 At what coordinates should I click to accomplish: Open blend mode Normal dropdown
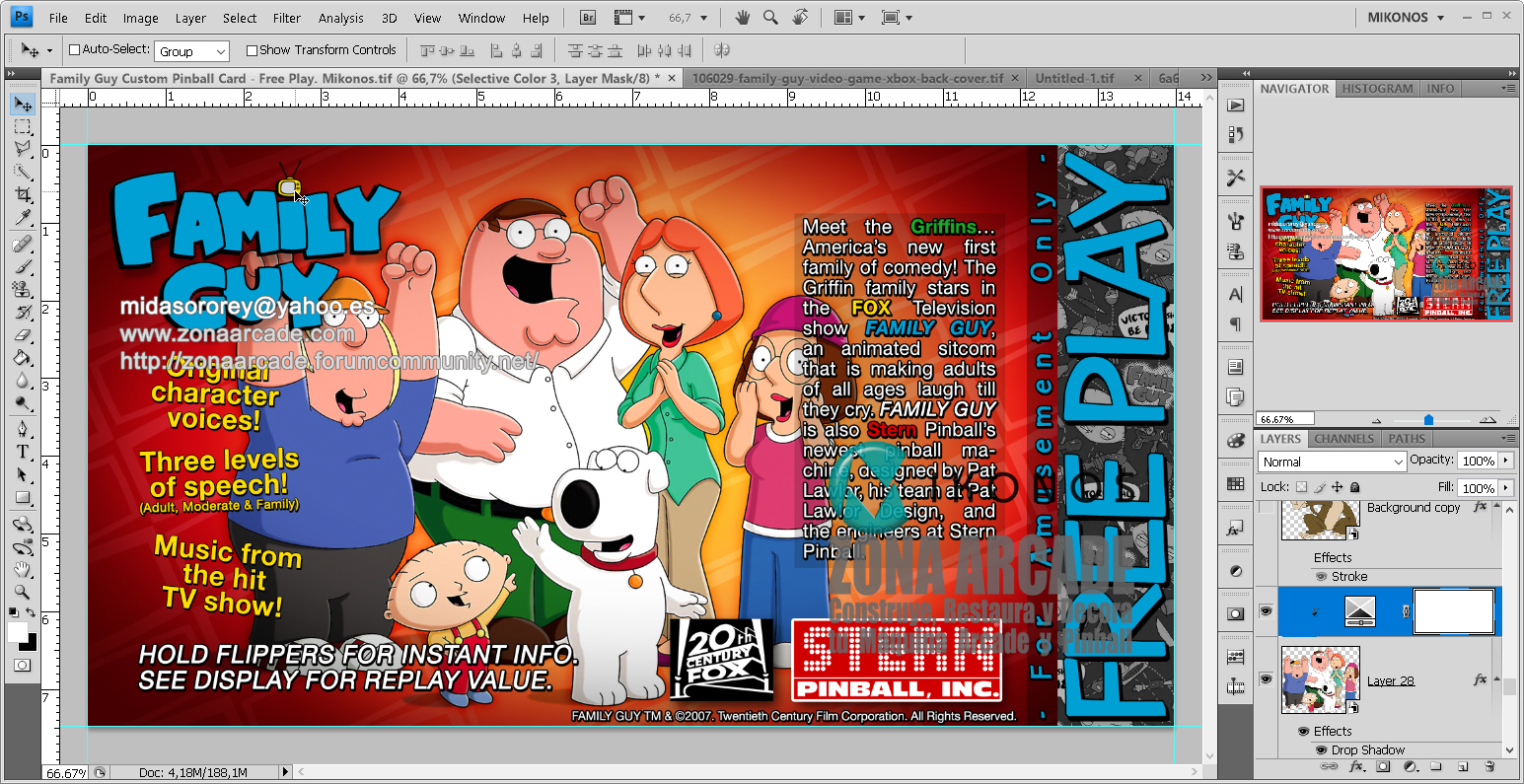(1333, 462)
